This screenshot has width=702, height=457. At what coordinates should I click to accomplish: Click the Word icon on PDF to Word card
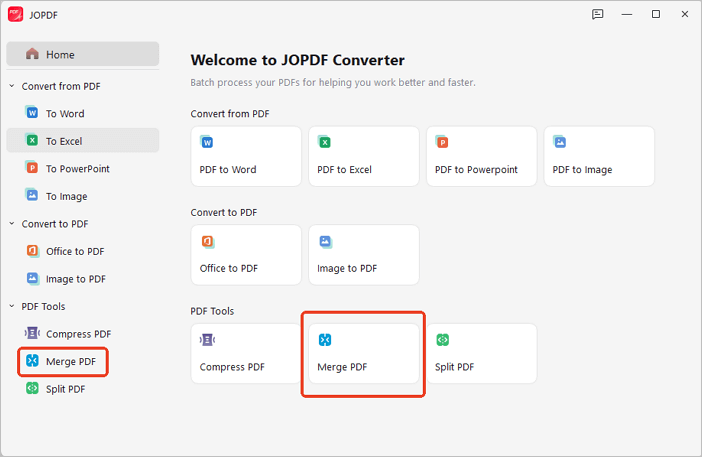pos(206,142)
